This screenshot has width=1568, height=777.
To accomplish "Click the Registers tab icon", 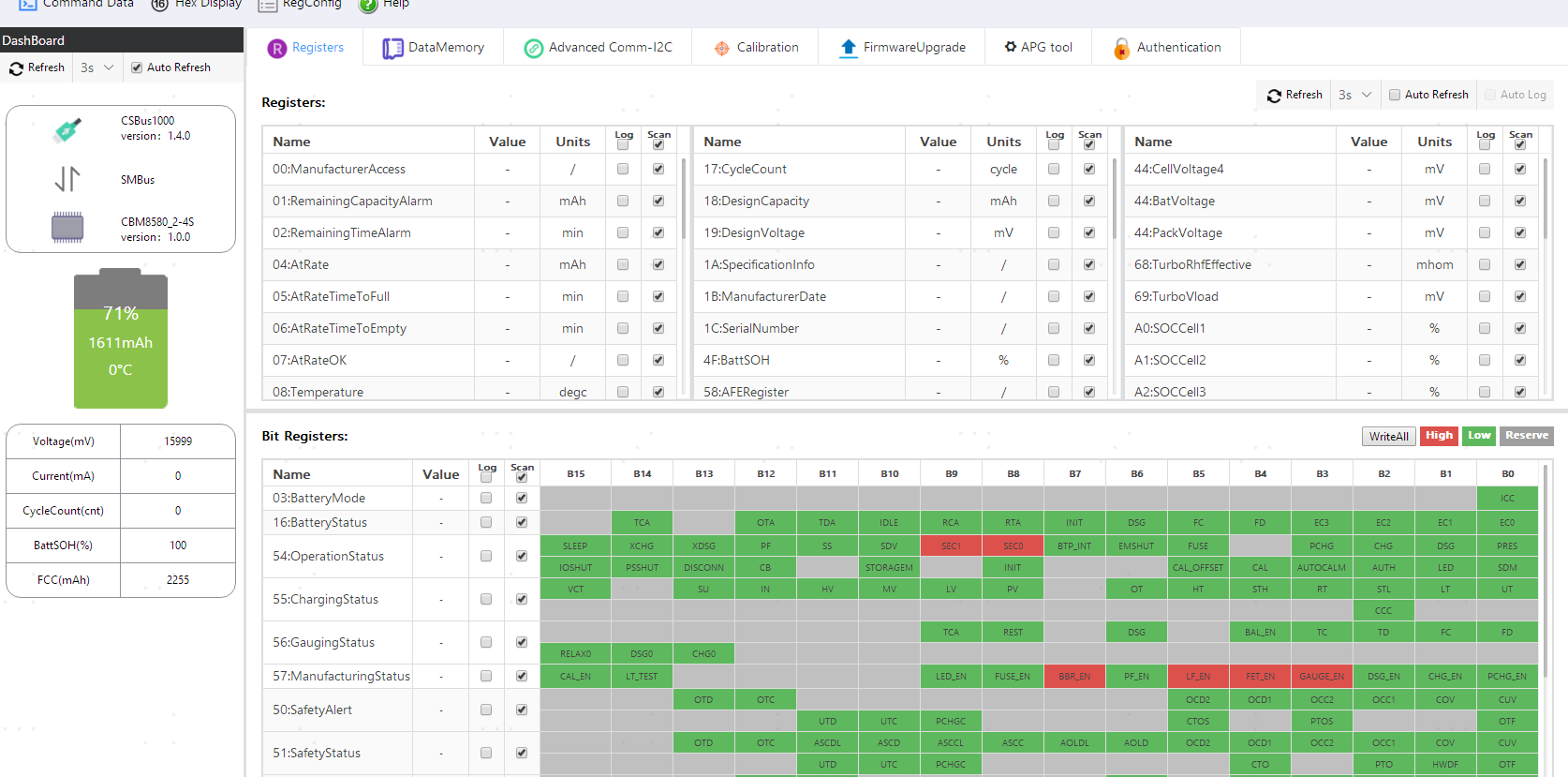I will coord(276,48).
